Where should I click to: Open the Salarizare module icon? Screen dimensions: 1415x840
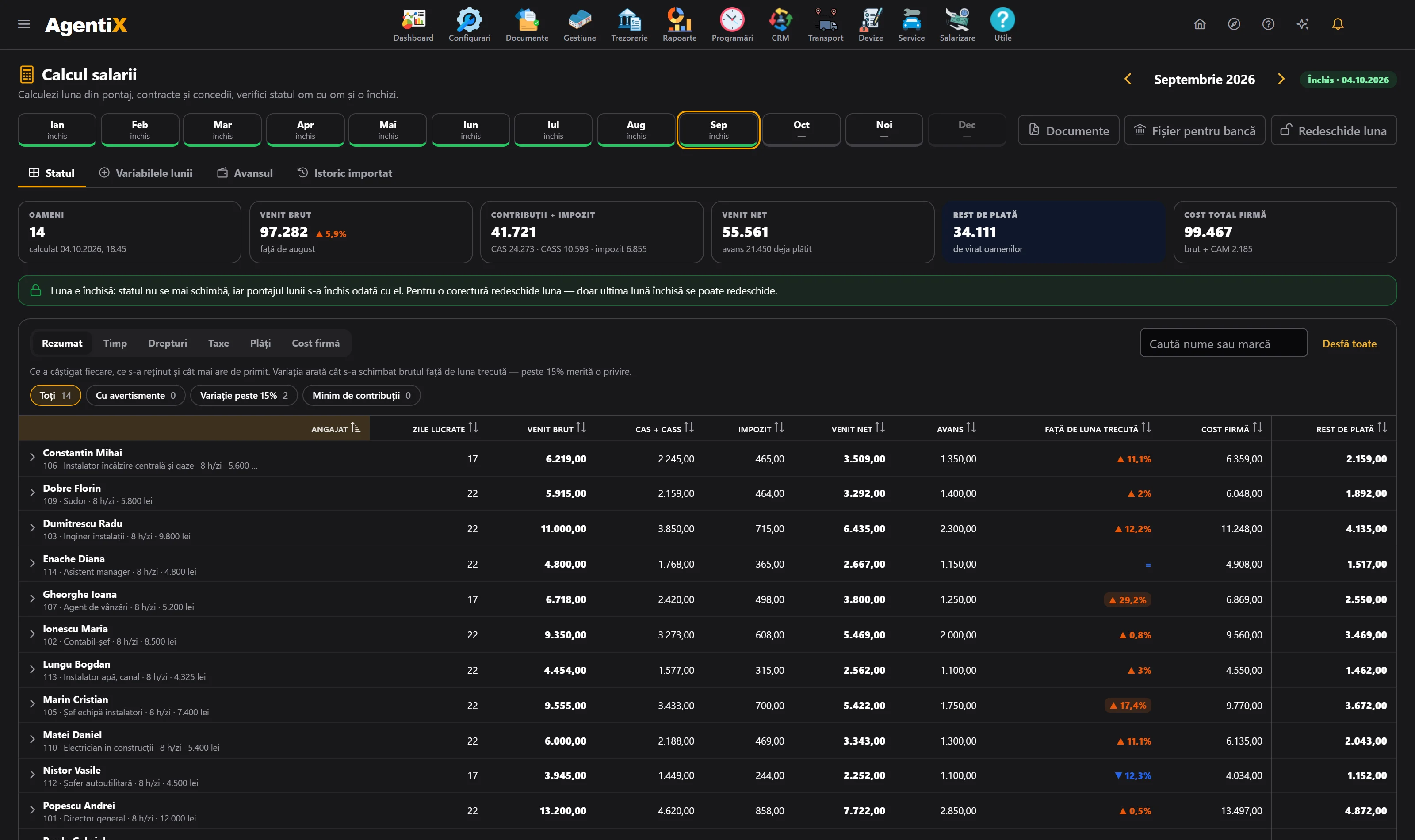[x=957, y=24]
